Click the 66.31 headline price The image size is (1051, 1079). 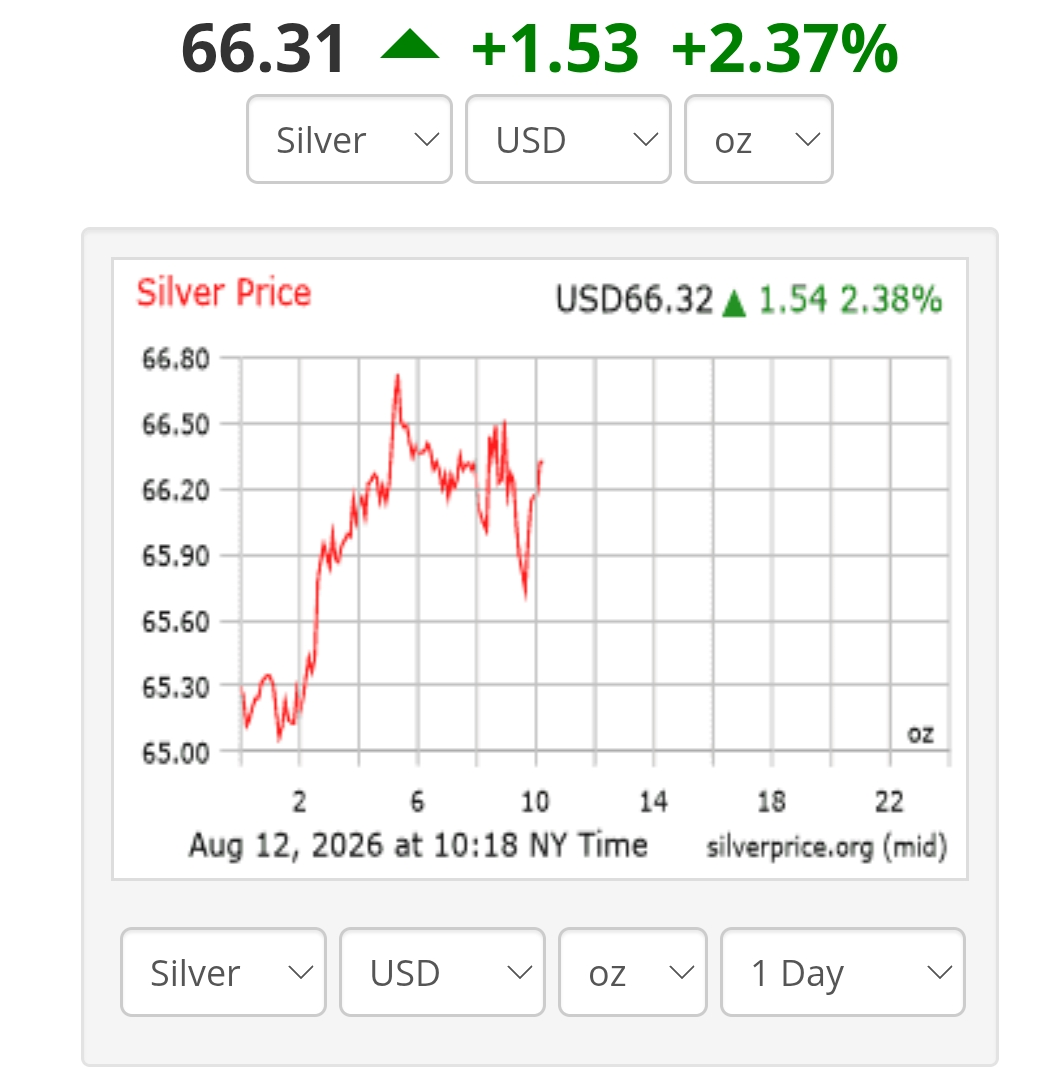(x=264, y=48)
